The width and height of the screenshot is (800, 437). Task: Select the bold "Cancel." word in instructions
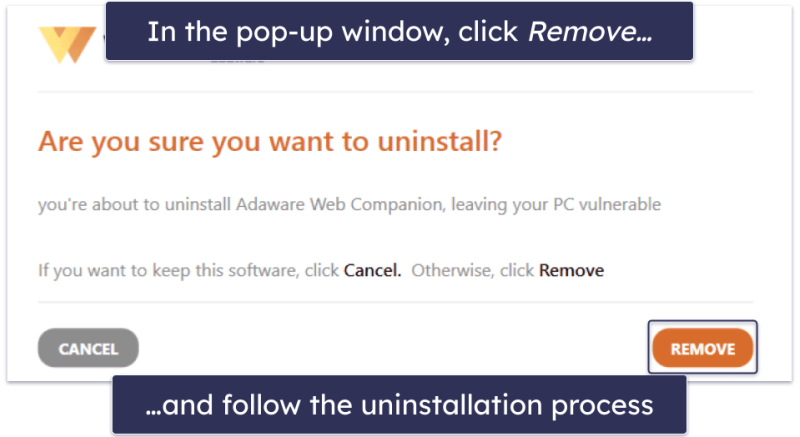[372, 270]
